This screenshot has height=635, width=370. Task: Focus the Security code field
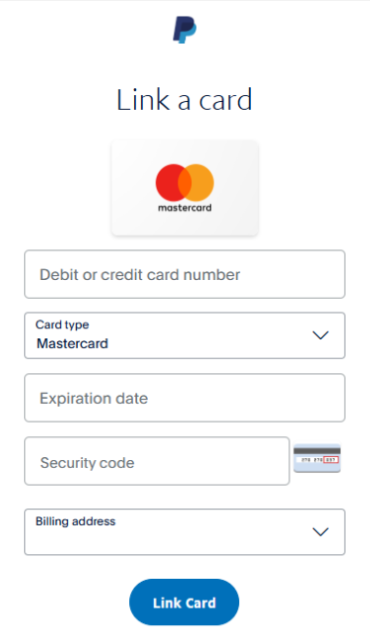click(x=157, y=461)
